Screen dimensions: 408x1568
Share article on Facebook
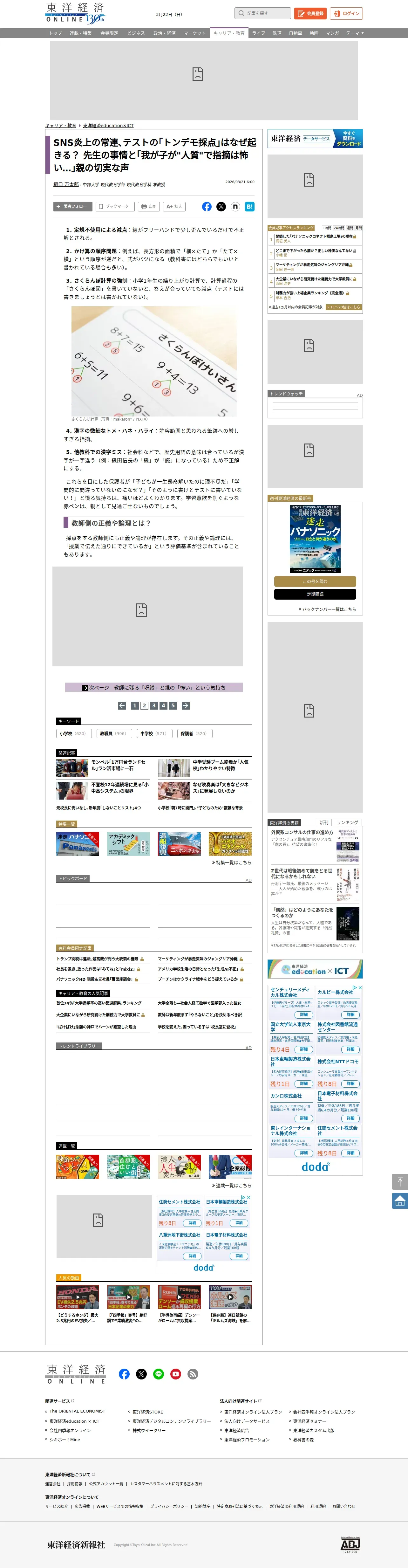207,207
